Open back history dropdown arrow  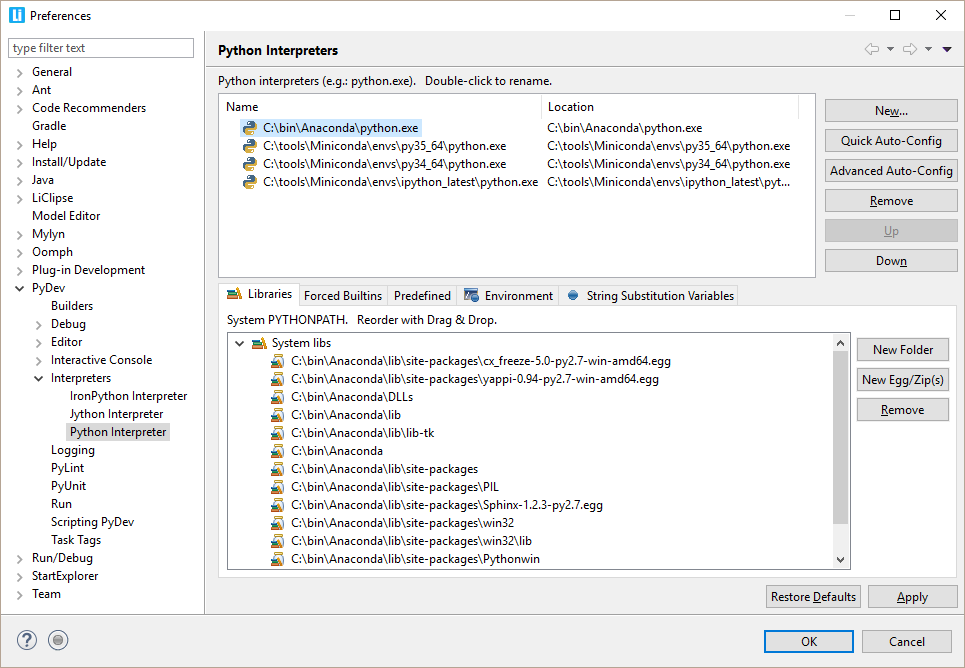tap(890, 49)
